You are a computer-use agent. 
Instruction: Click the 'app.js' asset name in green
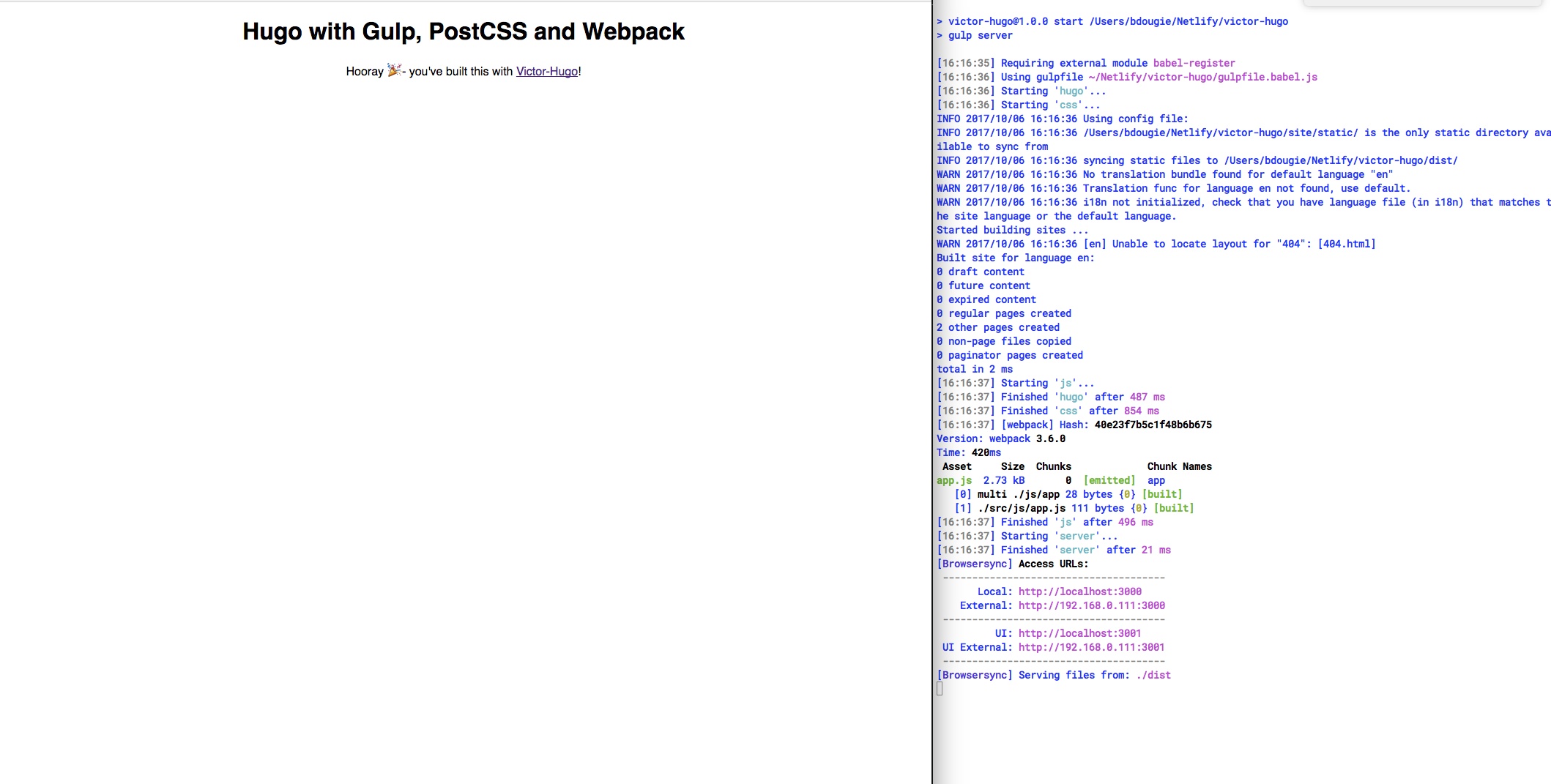[x=954, y=480]
